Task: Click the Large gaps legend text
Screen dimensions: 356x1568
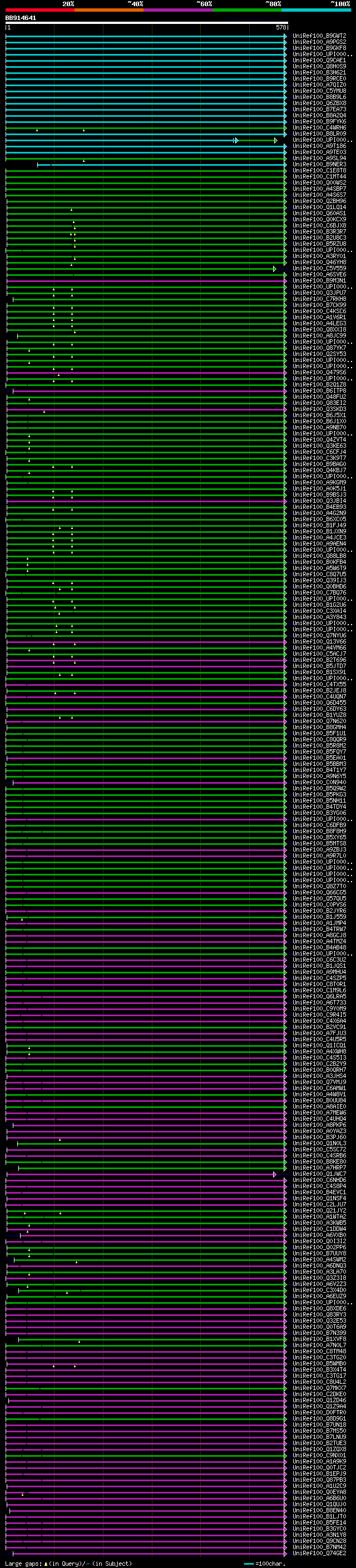Action: (68, 1564)
